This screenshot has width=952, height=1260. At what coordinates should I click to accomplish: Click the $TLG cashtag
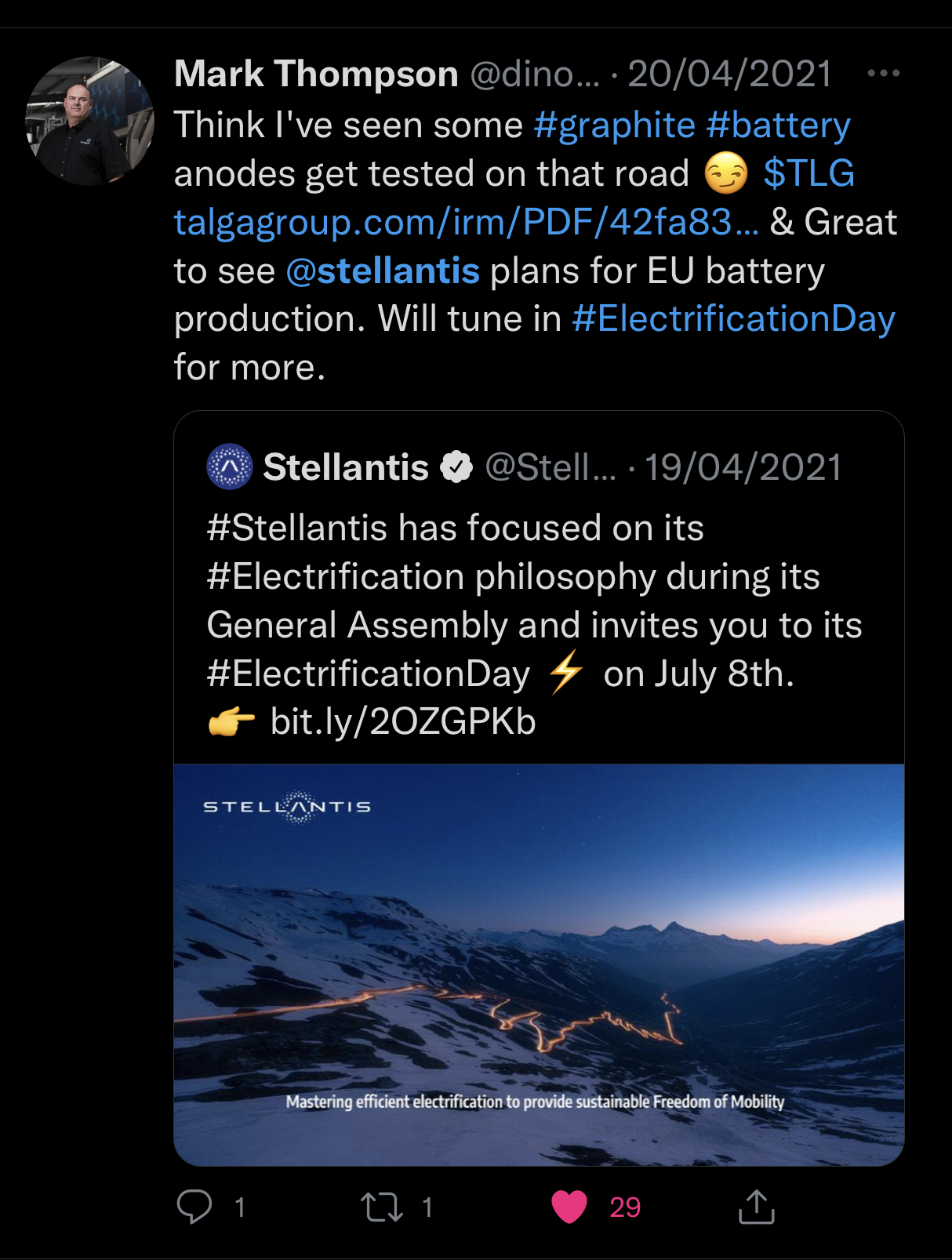pyautogui.click(x=808, y=173)
